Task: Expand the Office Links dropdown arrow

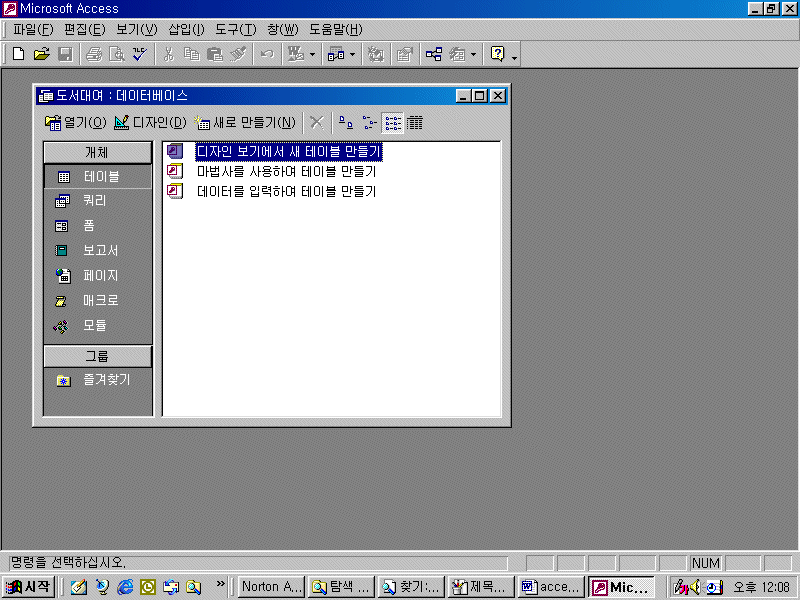Action: pos(312,54)
